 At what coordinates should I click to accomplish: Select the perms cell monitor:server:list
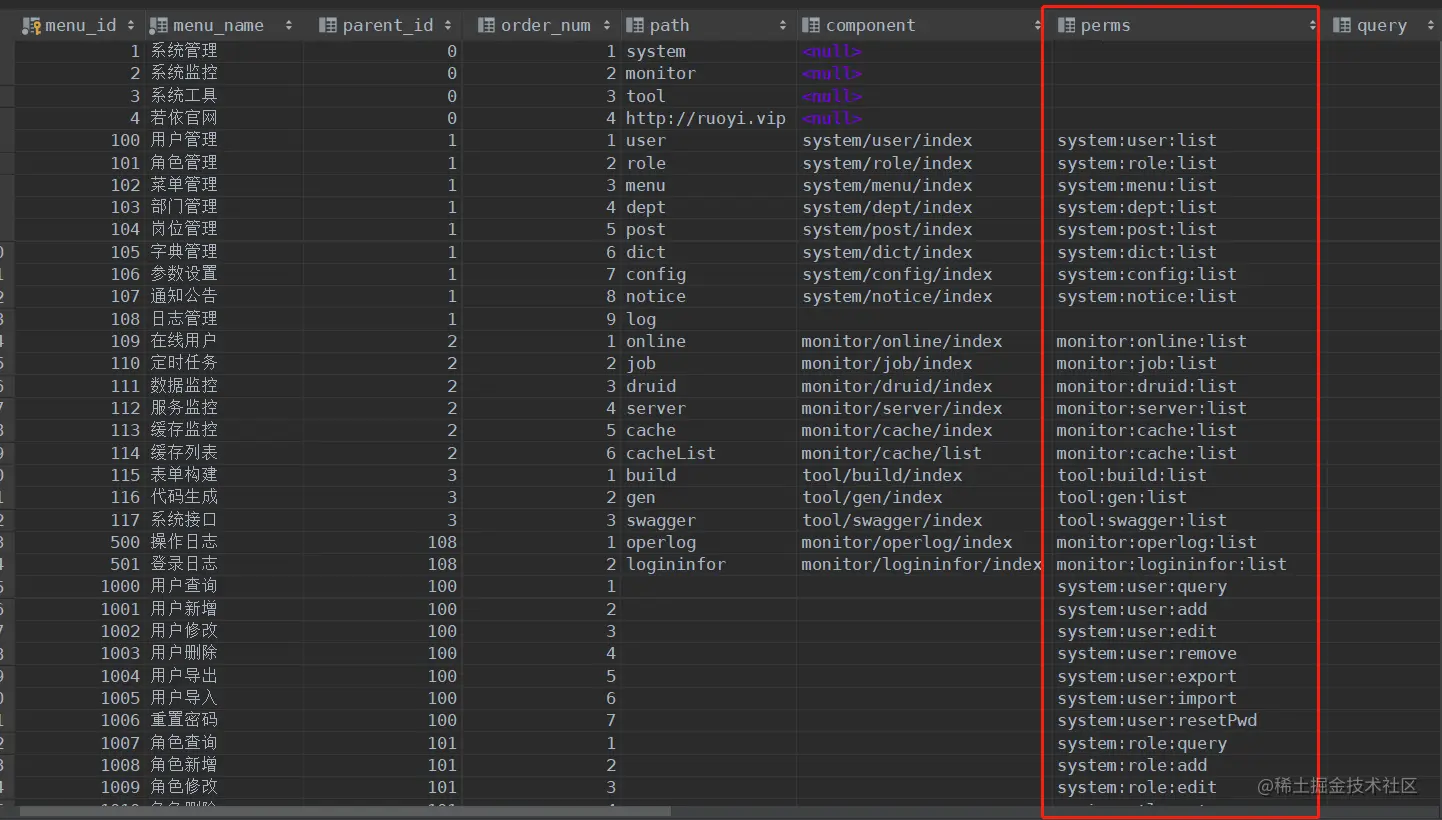(1152, 408)
